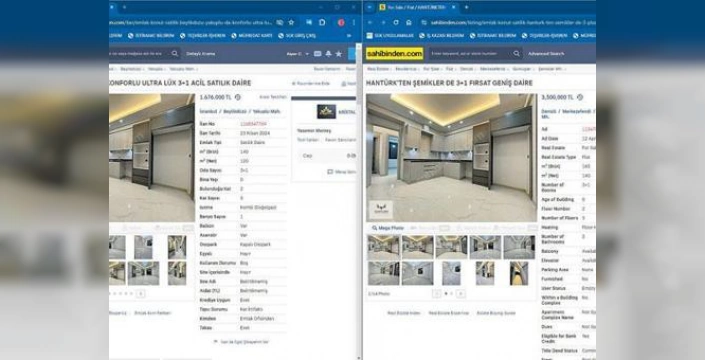Open the Real Estate Expertise link
The height and width of the screenshot is (360, 705).
tap(449, 313)
